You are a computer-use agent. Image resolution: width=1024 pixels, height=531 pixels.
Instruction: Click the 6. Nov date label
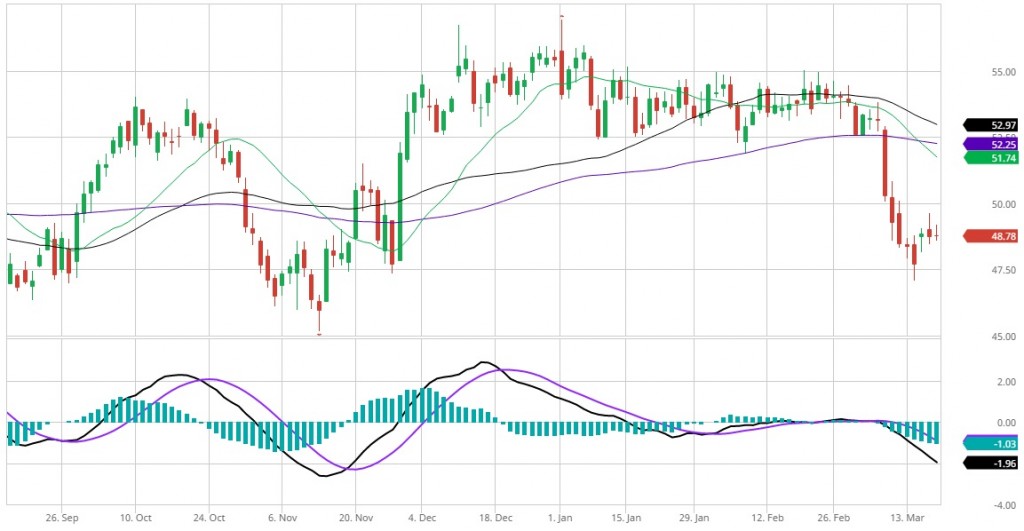tap(282, 517)
